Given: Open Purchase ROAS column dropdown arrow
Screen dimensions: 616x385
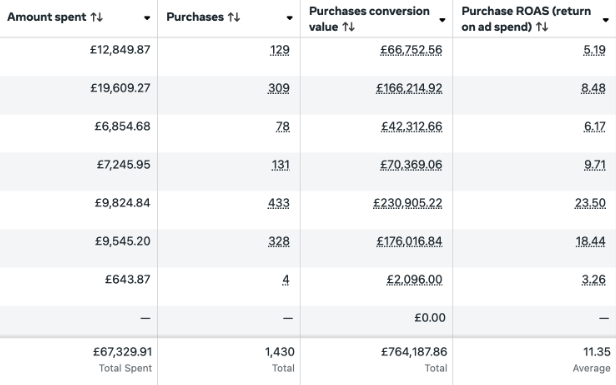Looking at the screenshot, I should click(605, 20).
